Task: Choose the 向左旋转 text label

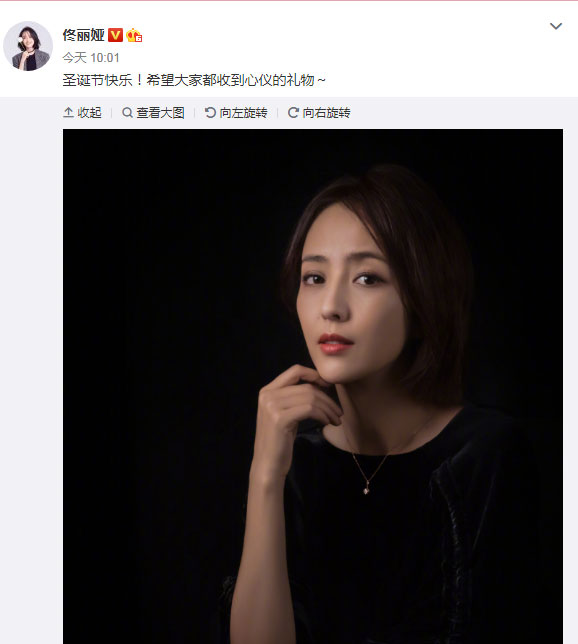Action: point(243,113)
